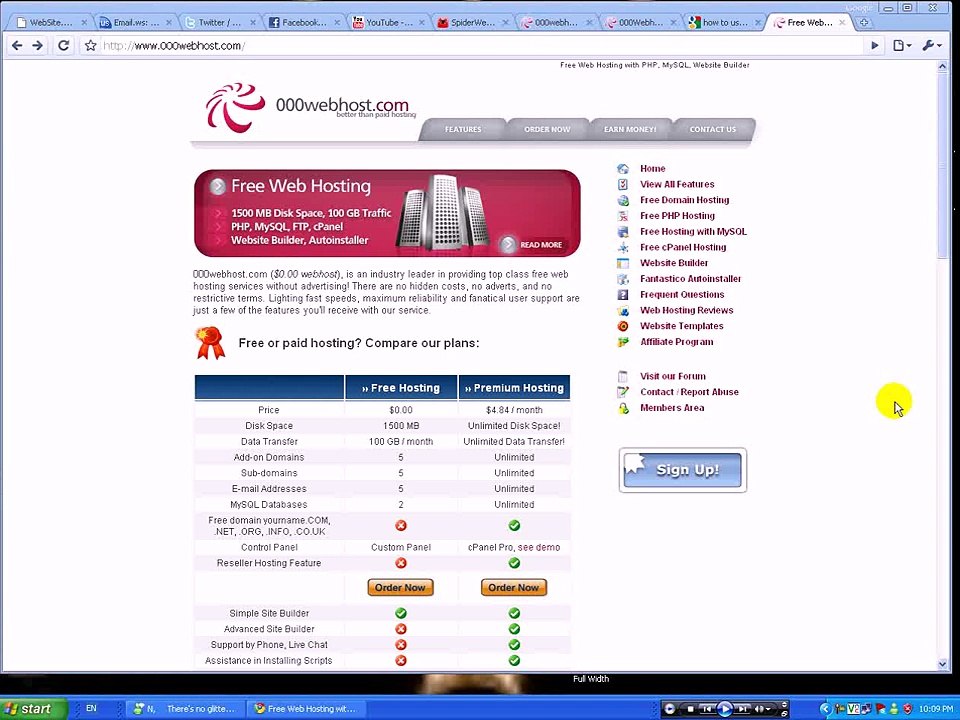The width and height of the screenshot is (960, 720).
Task: Go back with the browser back arrow
Action: tap(17, 45)
